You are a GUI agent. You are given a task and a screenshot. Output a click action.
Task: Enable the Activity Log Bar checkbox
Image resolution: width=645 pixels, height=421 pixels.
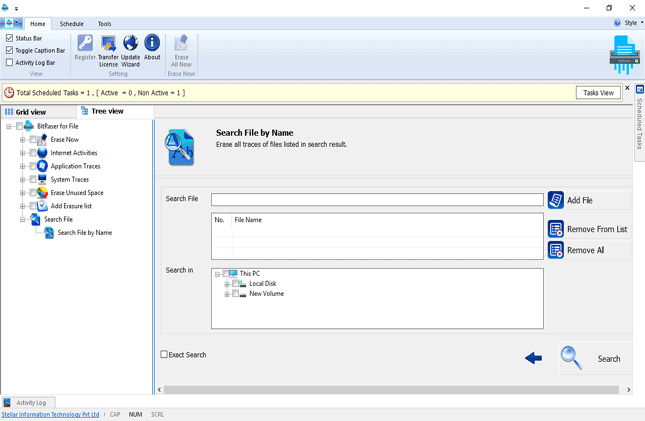(10, 62)
